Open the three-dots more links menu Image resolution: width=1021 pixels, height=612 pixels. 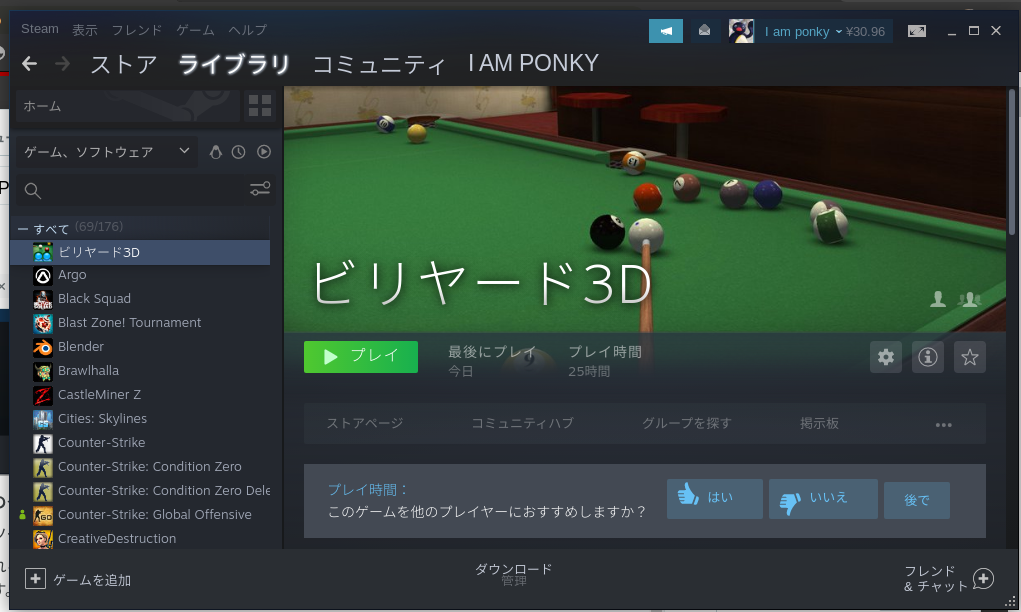(944, 424)
